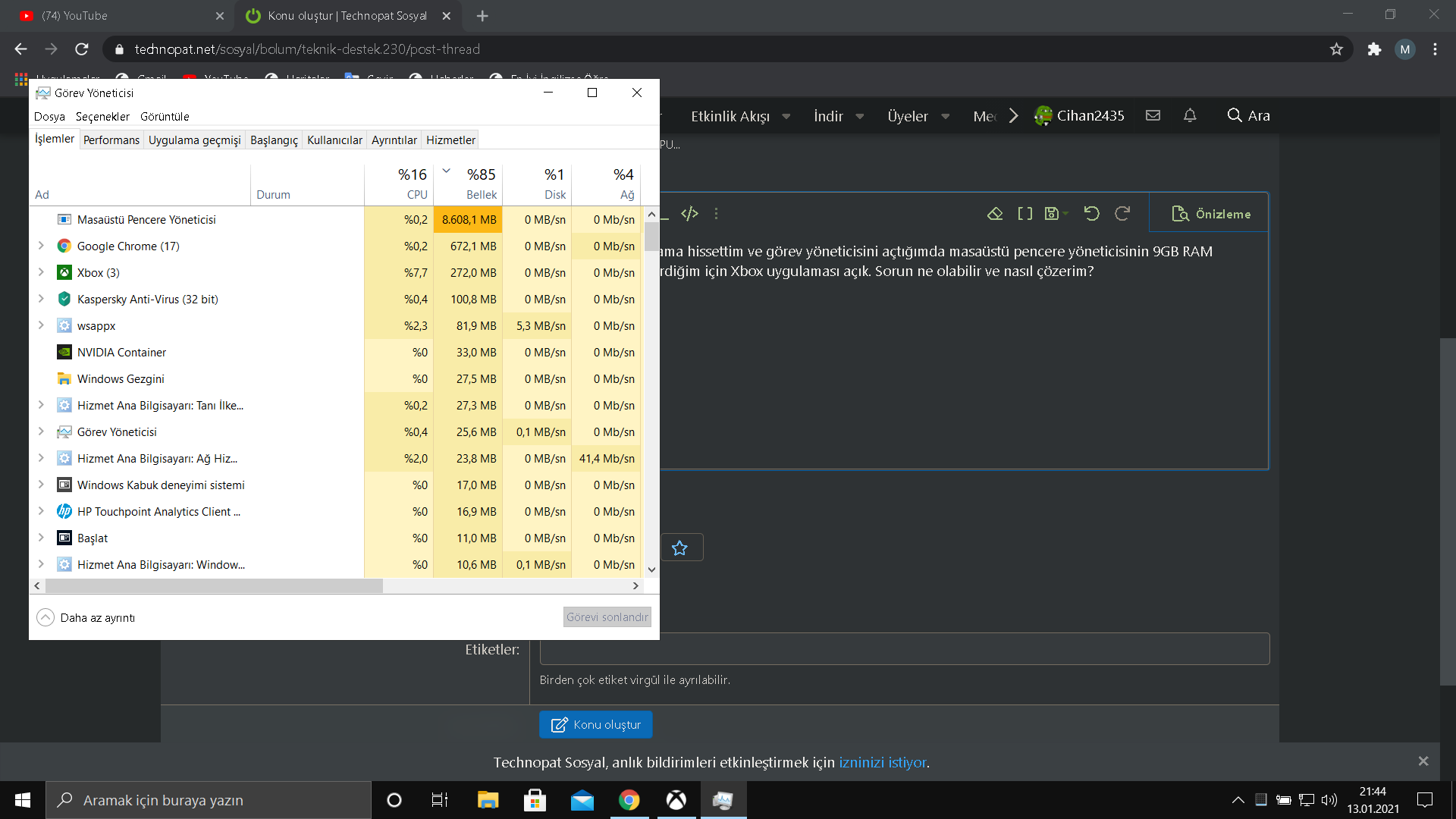Screen dimensions: 1456x819
Task: Expand the Google Chrome (17) process group
Action: [41, 246]
